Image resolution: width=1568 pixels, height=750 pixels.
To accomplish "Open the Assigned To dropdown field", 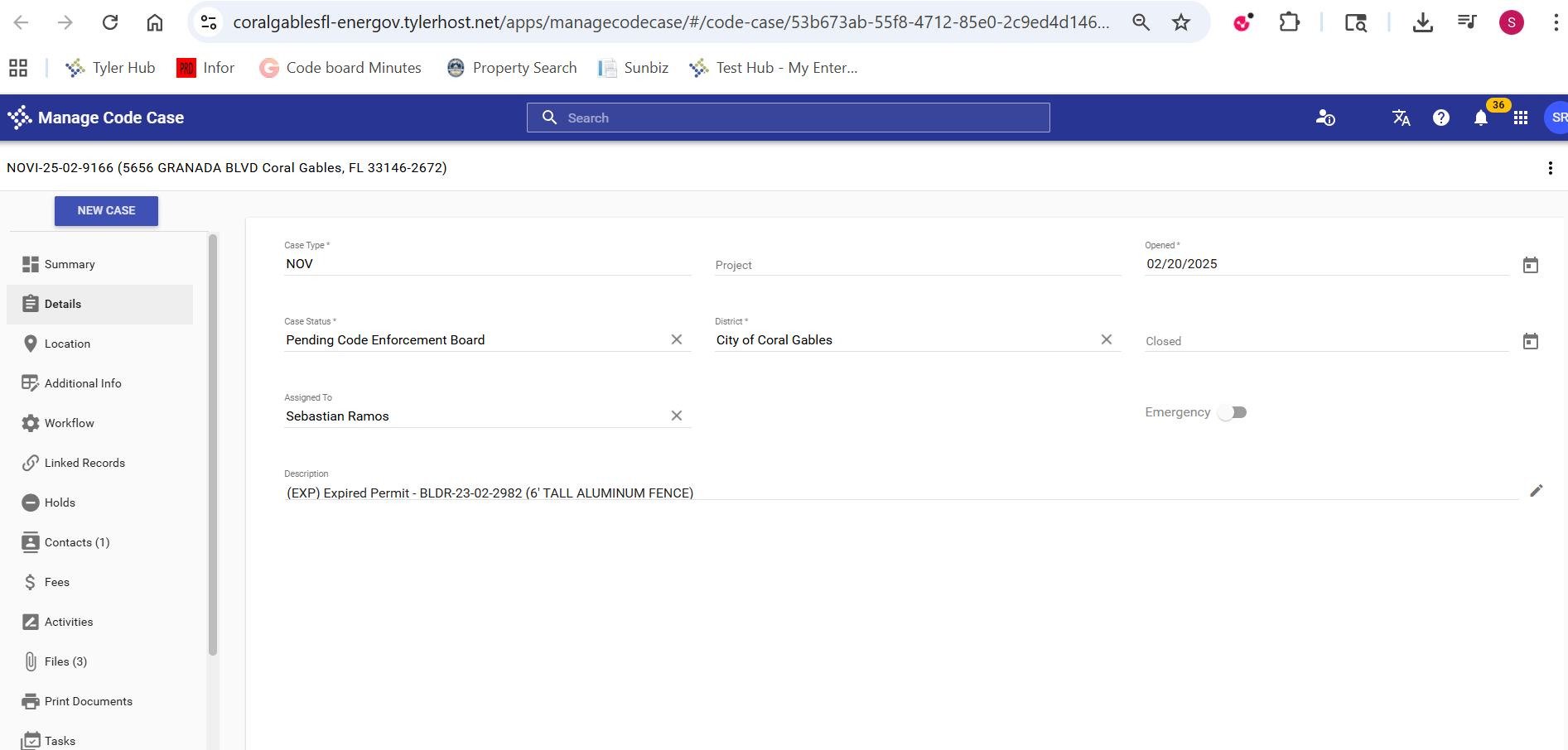I will coord(472,416).
